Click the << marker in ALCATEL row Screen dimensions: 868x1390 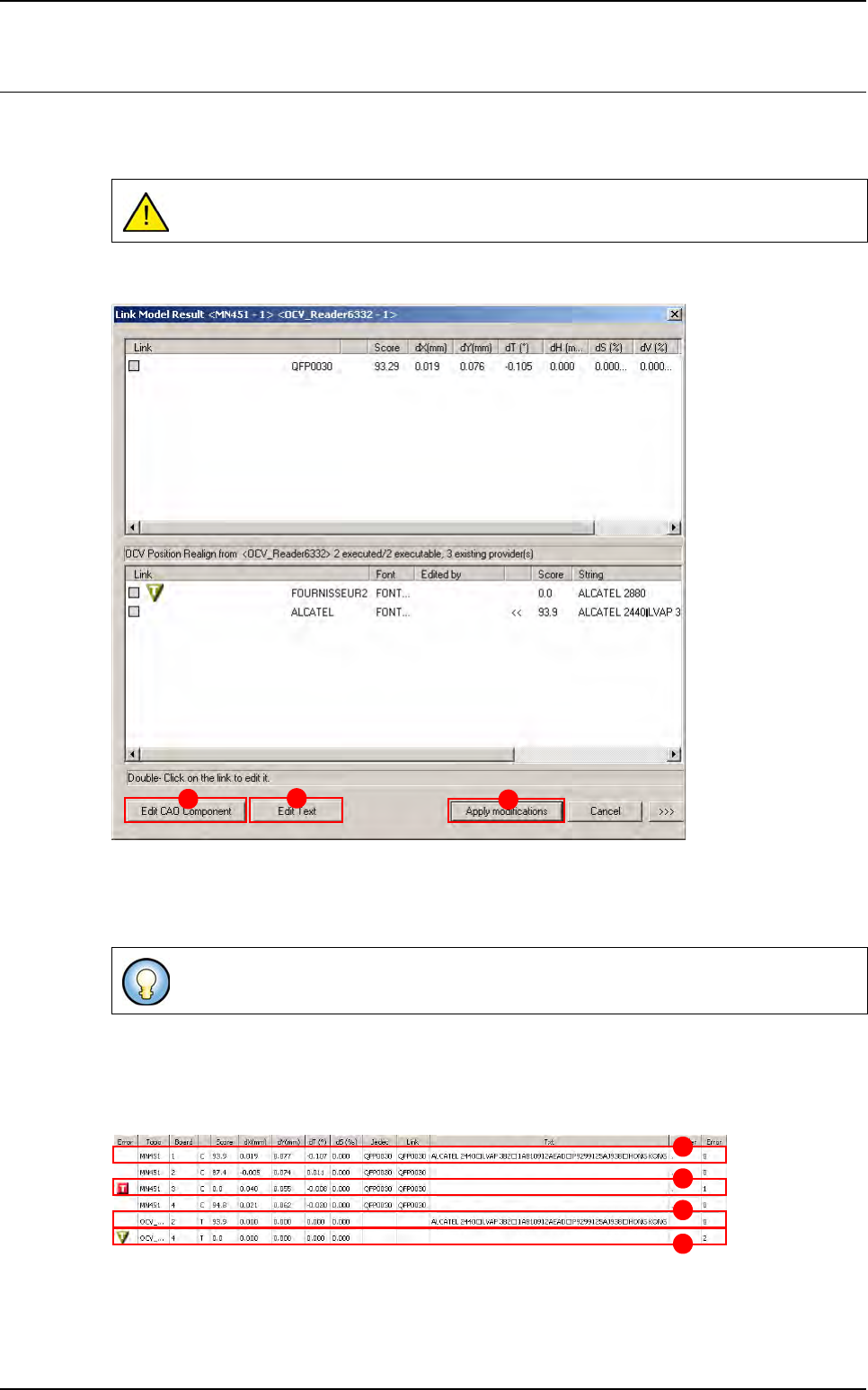[517, 613]
